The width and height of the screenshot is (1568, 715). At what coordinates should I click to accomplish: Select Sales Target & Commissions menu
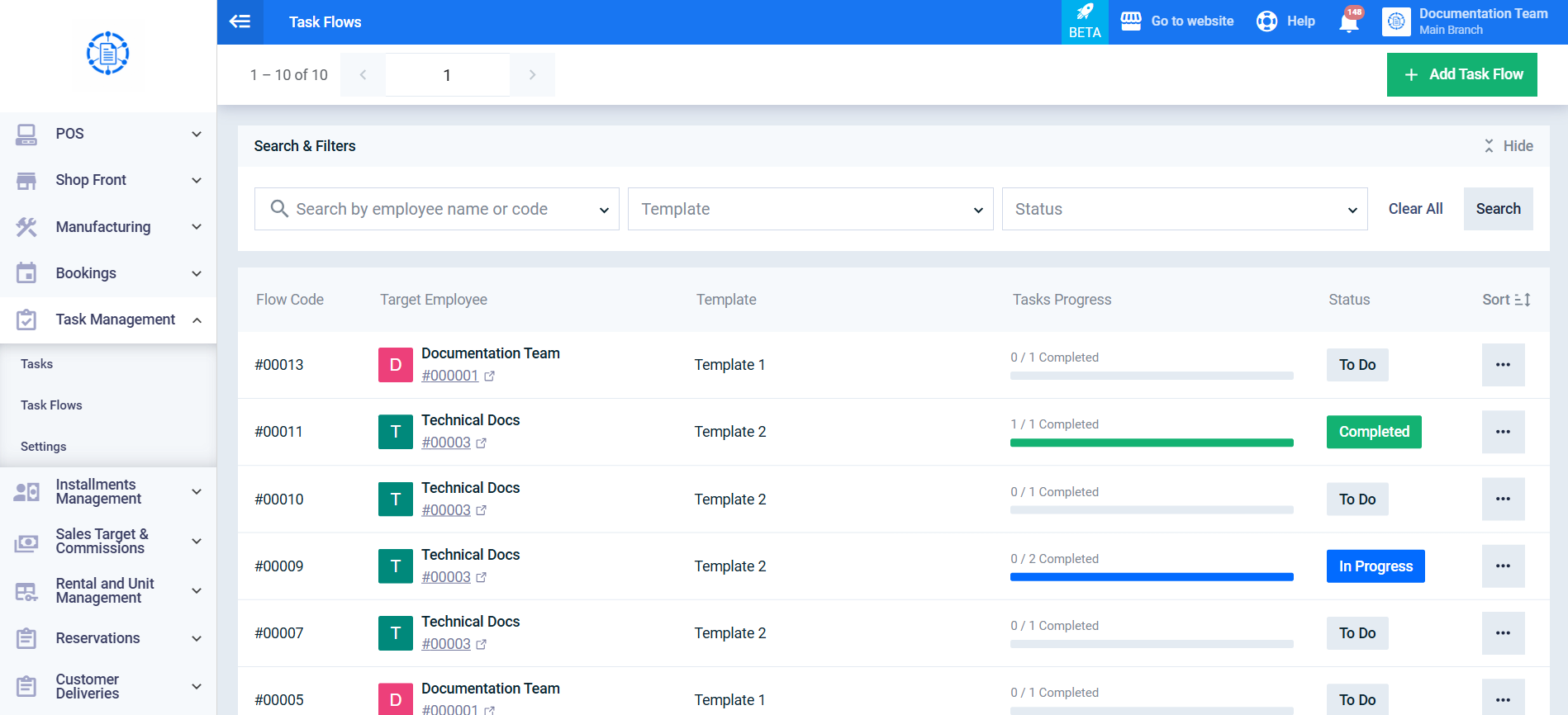point(108,542)
